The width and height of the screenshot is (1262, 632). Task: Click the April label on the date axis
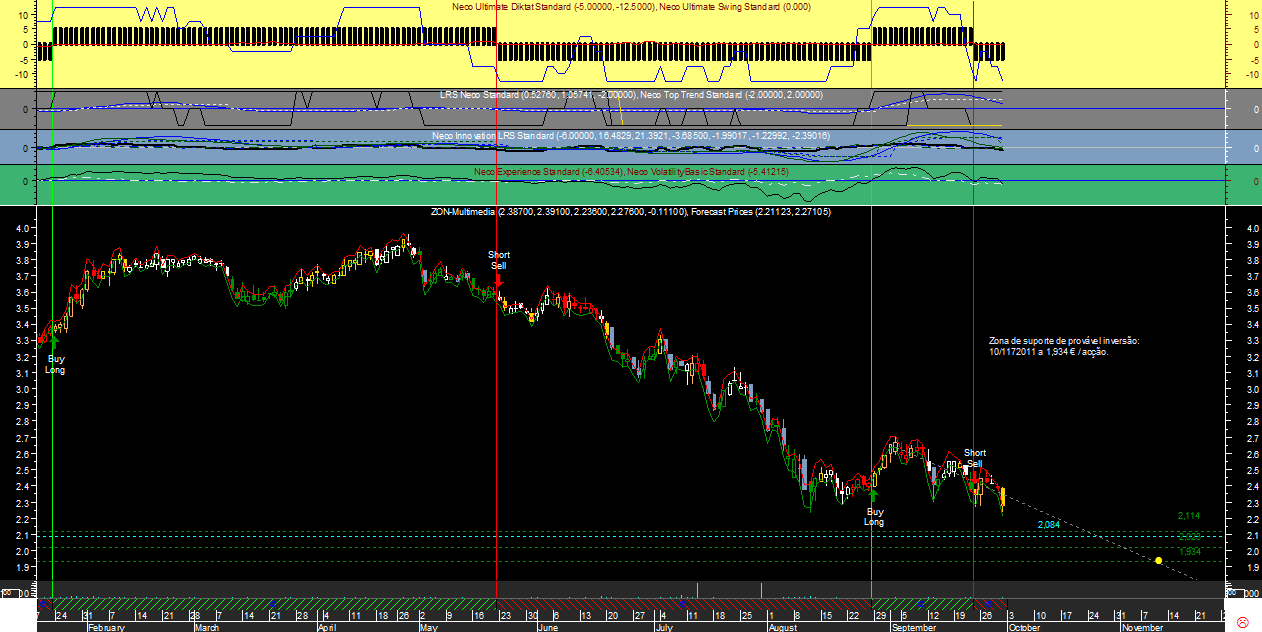[x=327, y=627]
